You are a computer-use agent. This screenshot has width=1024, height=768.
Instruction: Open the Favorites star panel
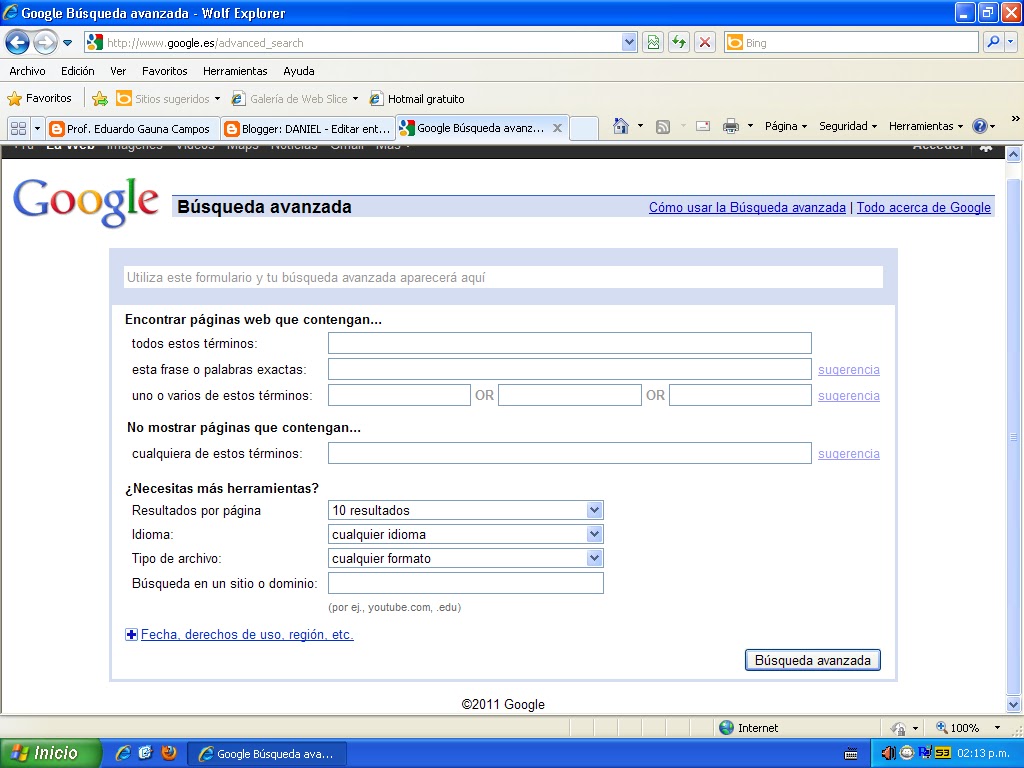17,98
